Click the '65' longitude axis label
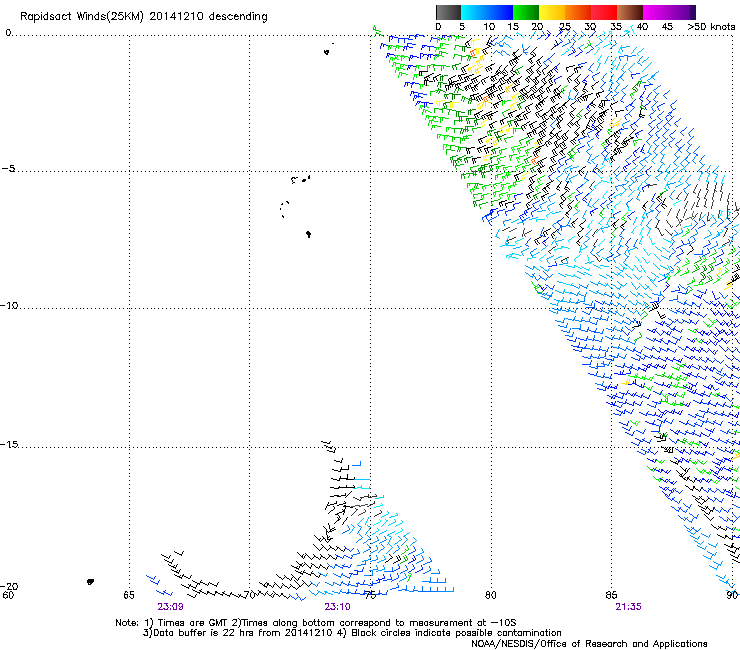 point(129,595)
